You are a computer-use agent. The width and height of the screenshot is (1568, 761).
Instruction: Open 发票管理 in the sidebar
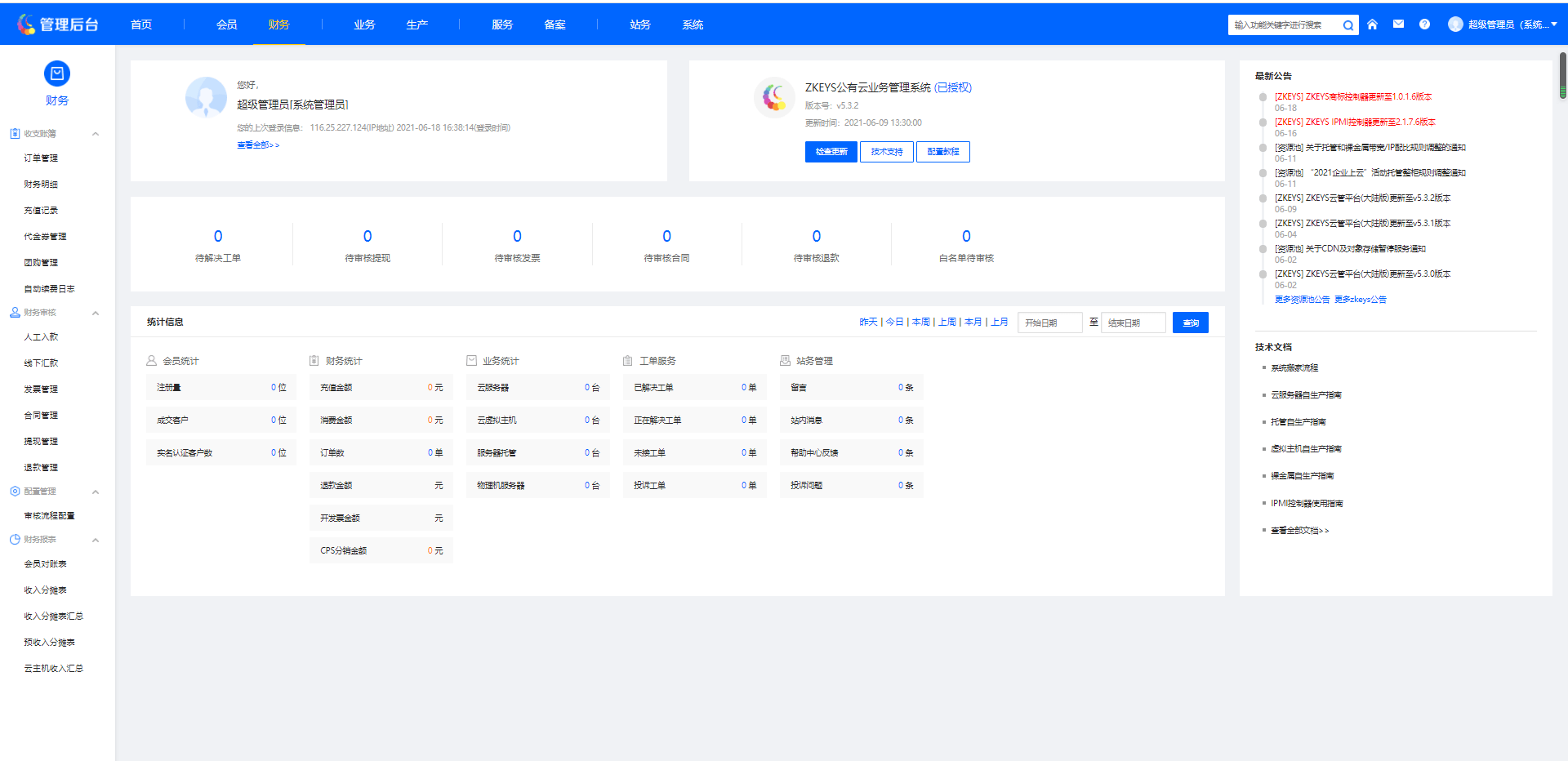(x=41, y=389)
